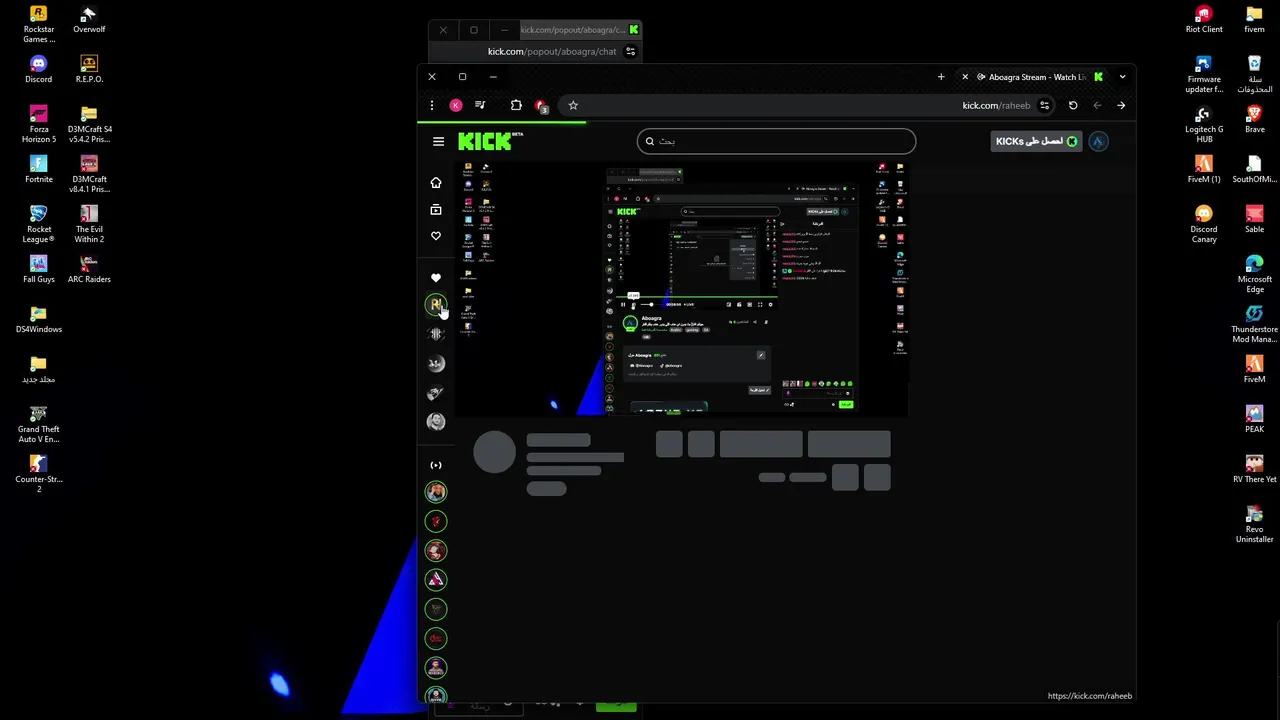Image resolution: width=1280 pixels, height=720 pixels.
Task: Reload the Kick page
Action: [1073, 105]
